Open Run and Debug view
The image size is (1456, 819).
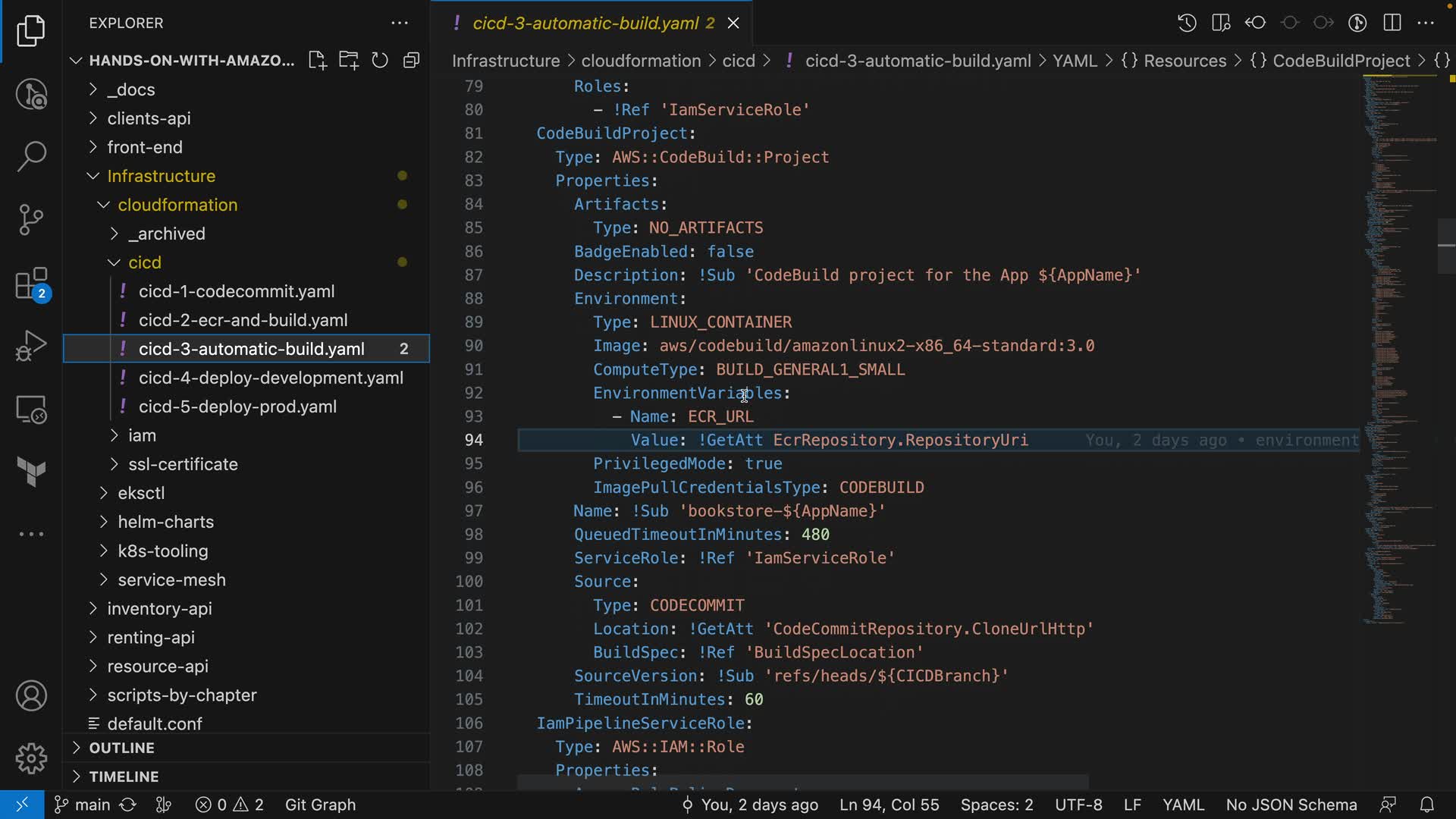pos(31,346)
